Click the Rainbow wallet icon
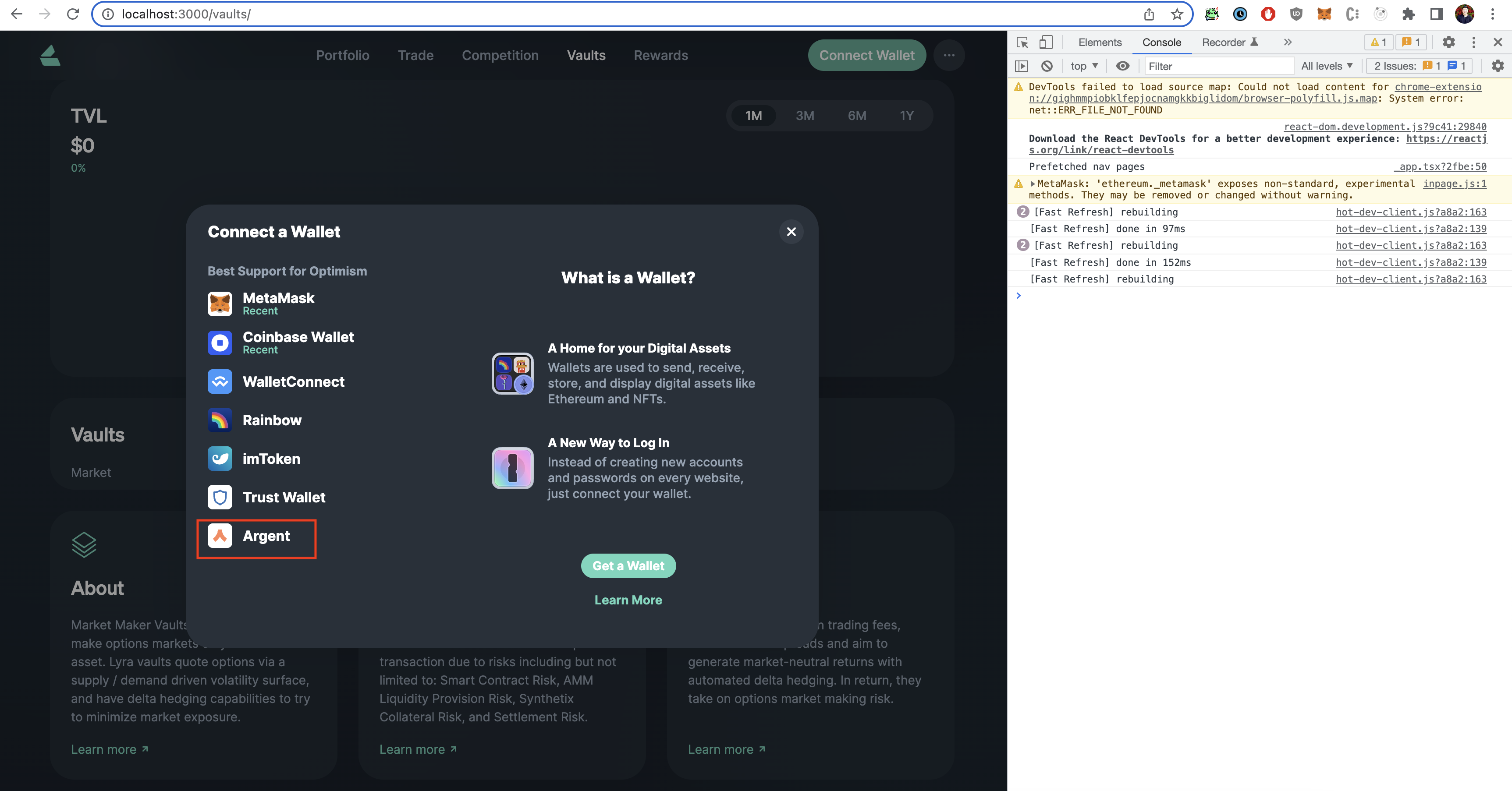The height and width of the screenshot is (791, 1512). [220, 420]
